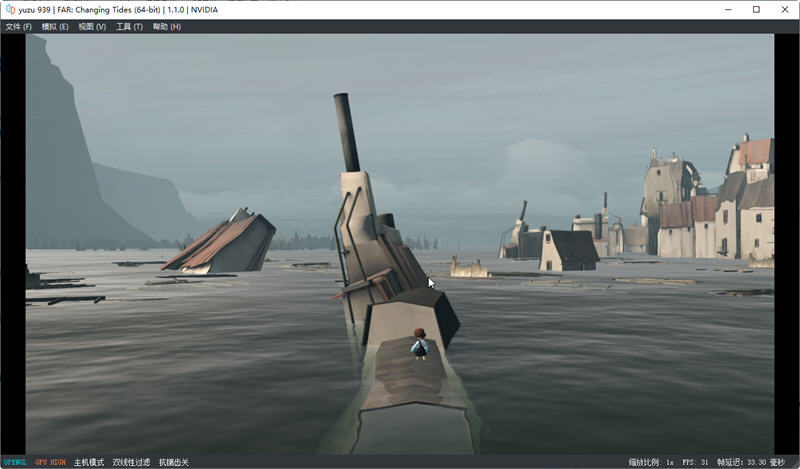This screenshot has height=469, width=800.
Task: Open the 工具 (T) menu
Action: pyautogui.click(x=129, y=27)
